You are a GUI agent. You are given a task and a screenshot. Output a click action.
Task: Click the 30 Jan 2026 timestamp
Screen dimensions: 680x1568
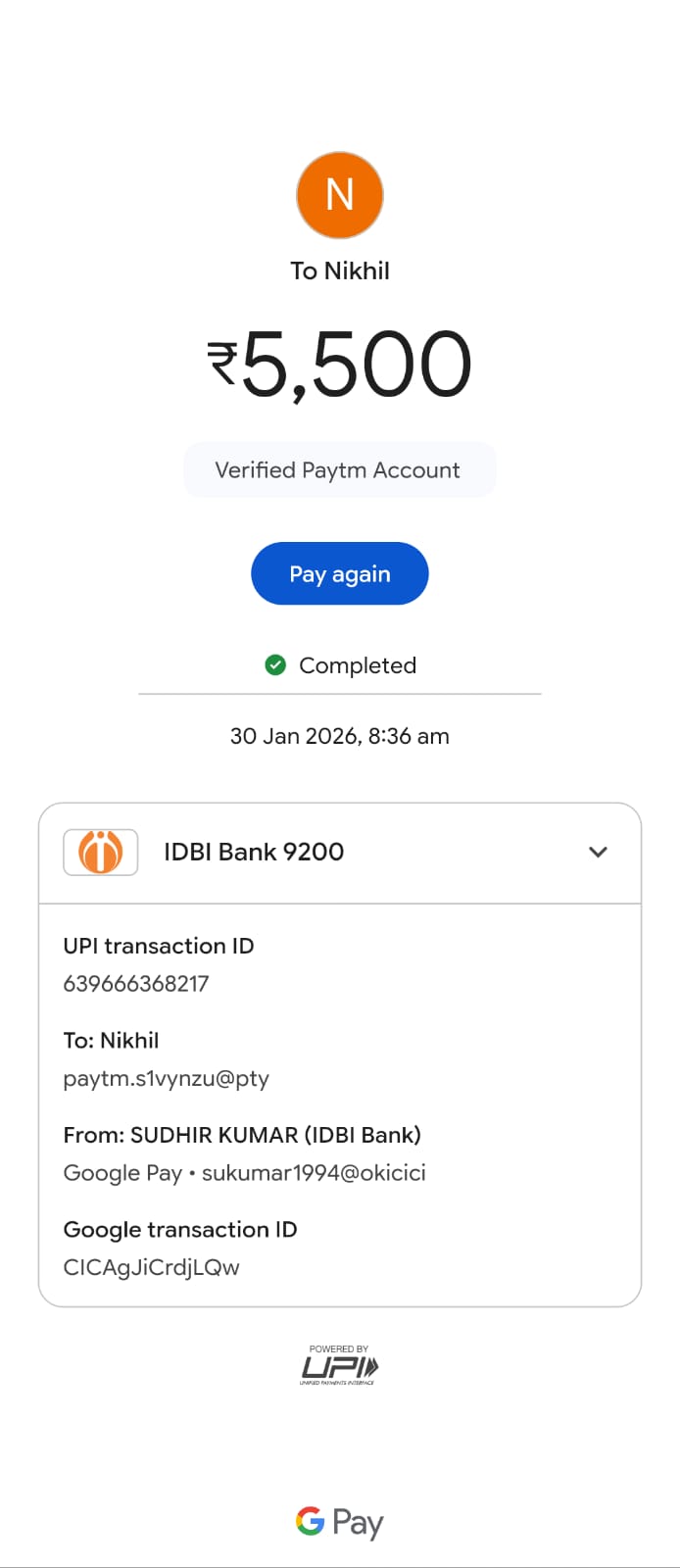339,736
